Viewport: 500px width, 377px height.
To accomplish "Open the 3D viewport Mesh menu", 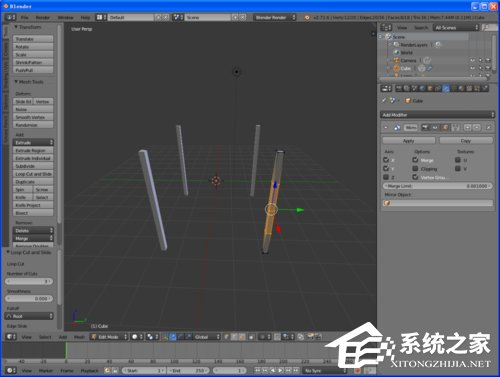I will click(x=79, y=337).
